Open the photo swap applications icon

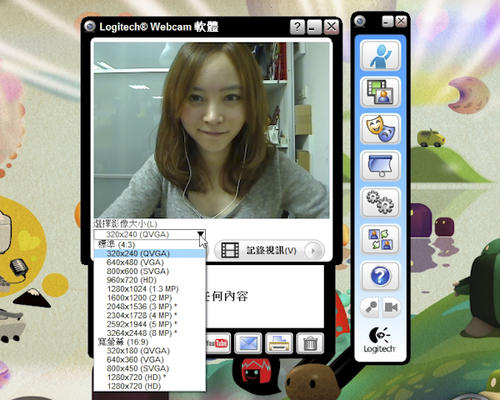tap(380, 239)
